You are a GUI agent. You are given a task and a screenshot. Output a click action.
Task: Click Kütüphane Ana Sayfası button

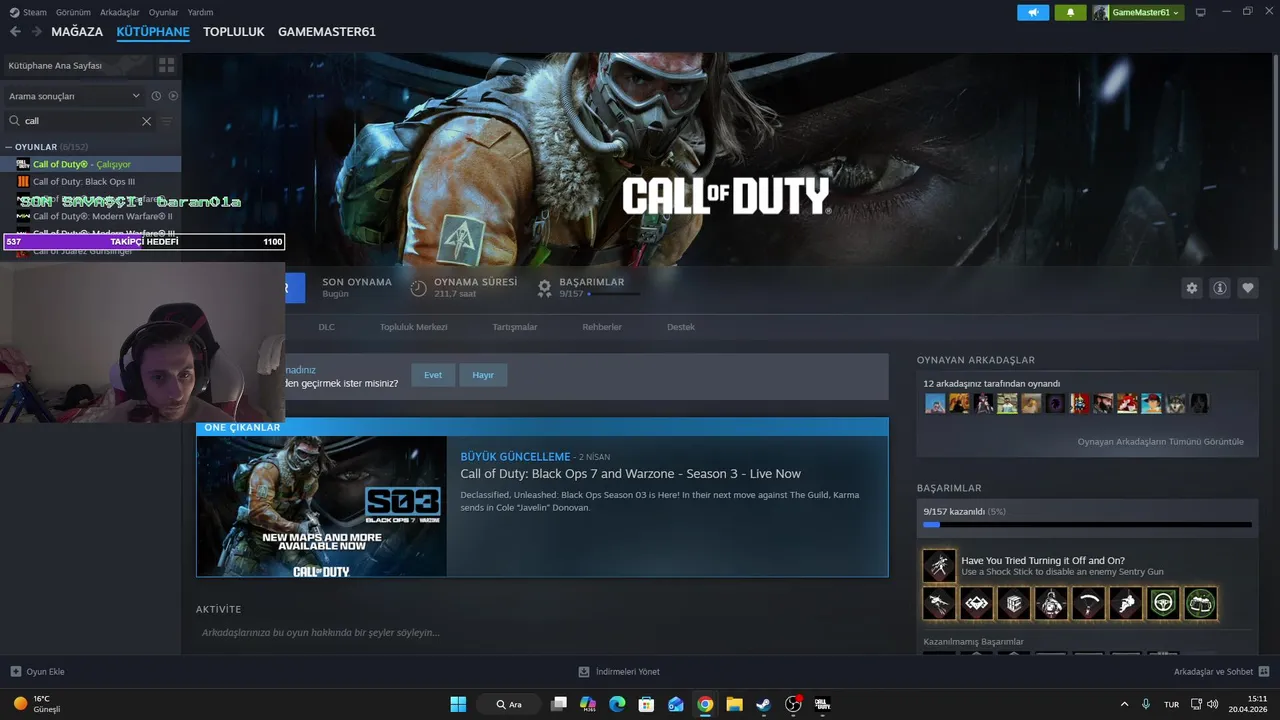pyautogui.click(x=76, y=65)
